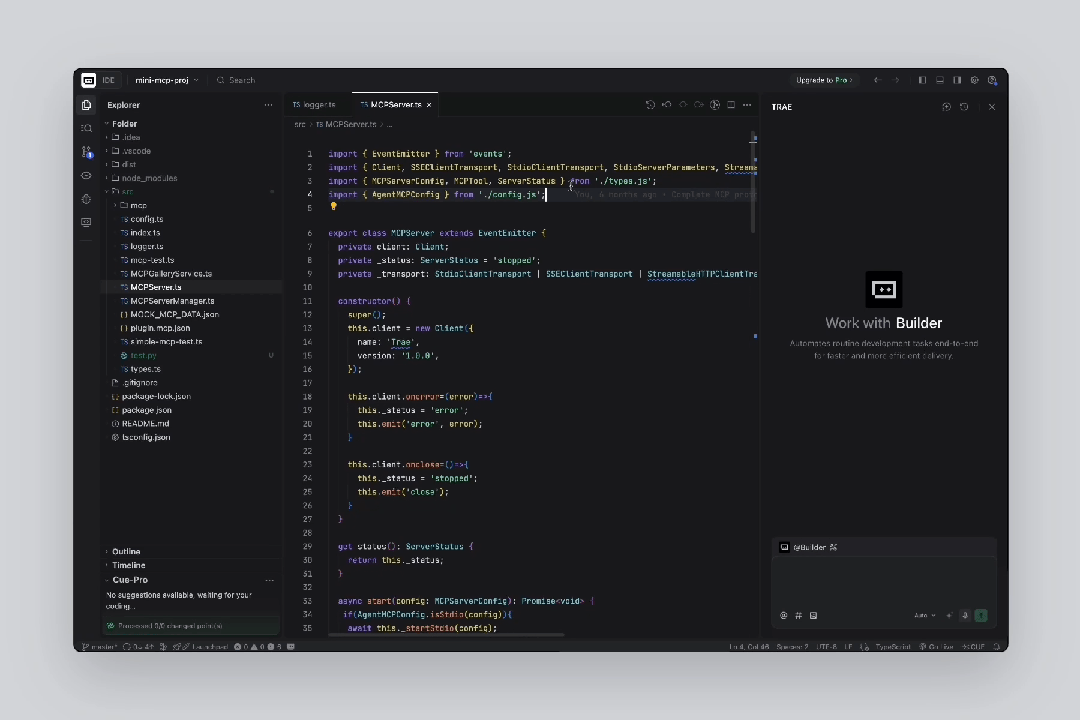The image size is (1080, 720).
Task: Expand the .vscode folder
Action: click(x=107, y=151)
